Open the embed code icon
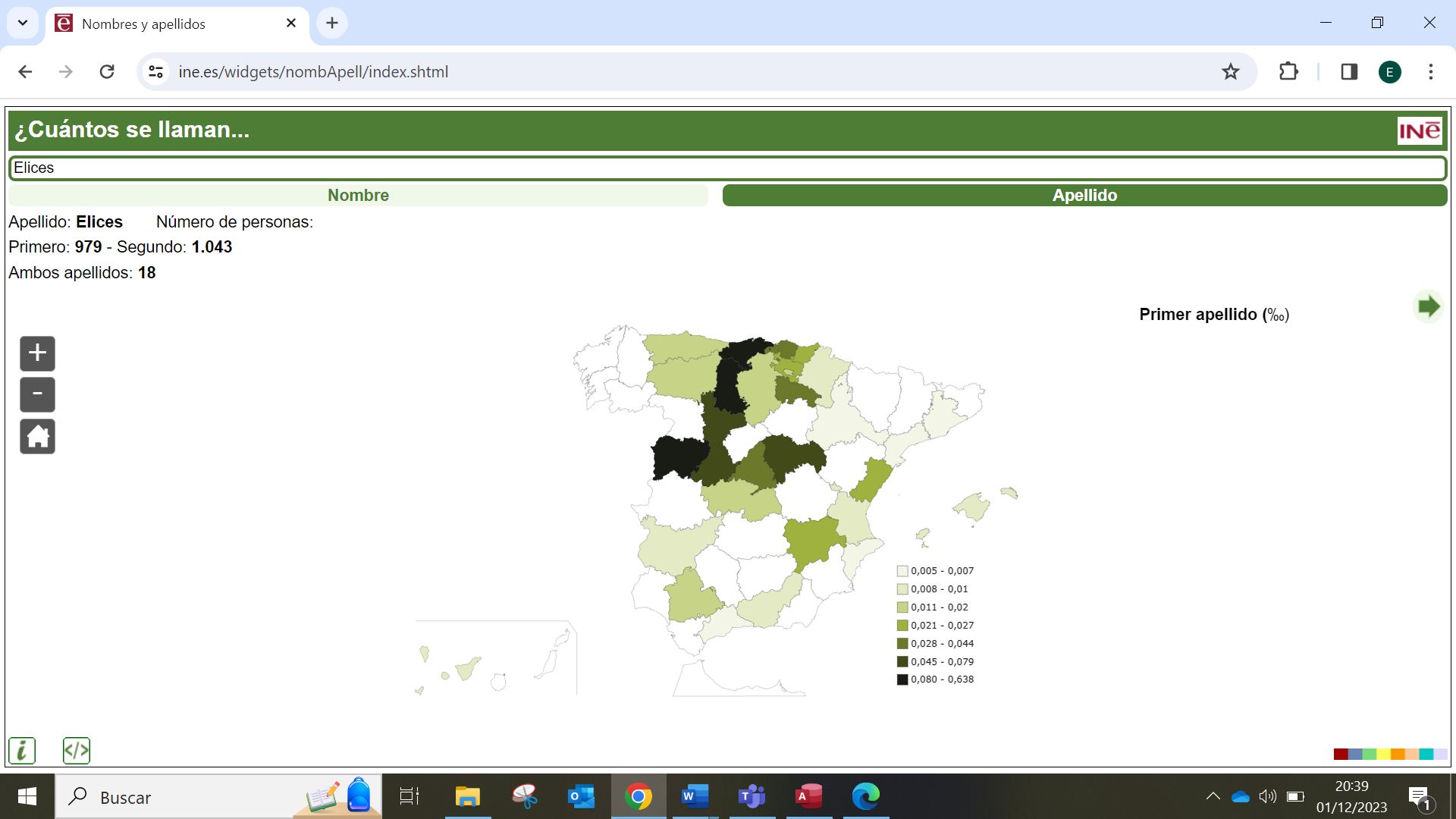 [x=77, y=751]
